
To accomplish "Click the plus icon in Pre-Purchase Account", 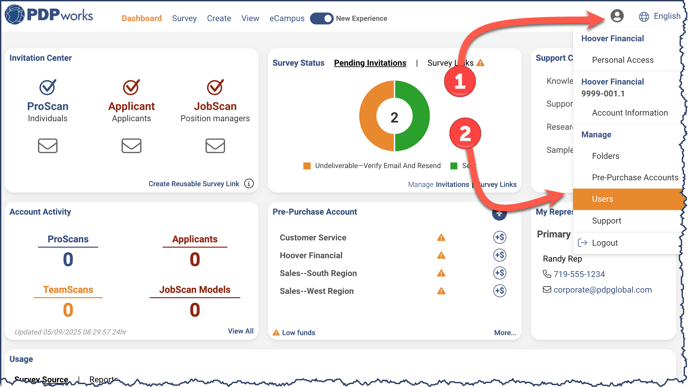I will pos(499,214).
